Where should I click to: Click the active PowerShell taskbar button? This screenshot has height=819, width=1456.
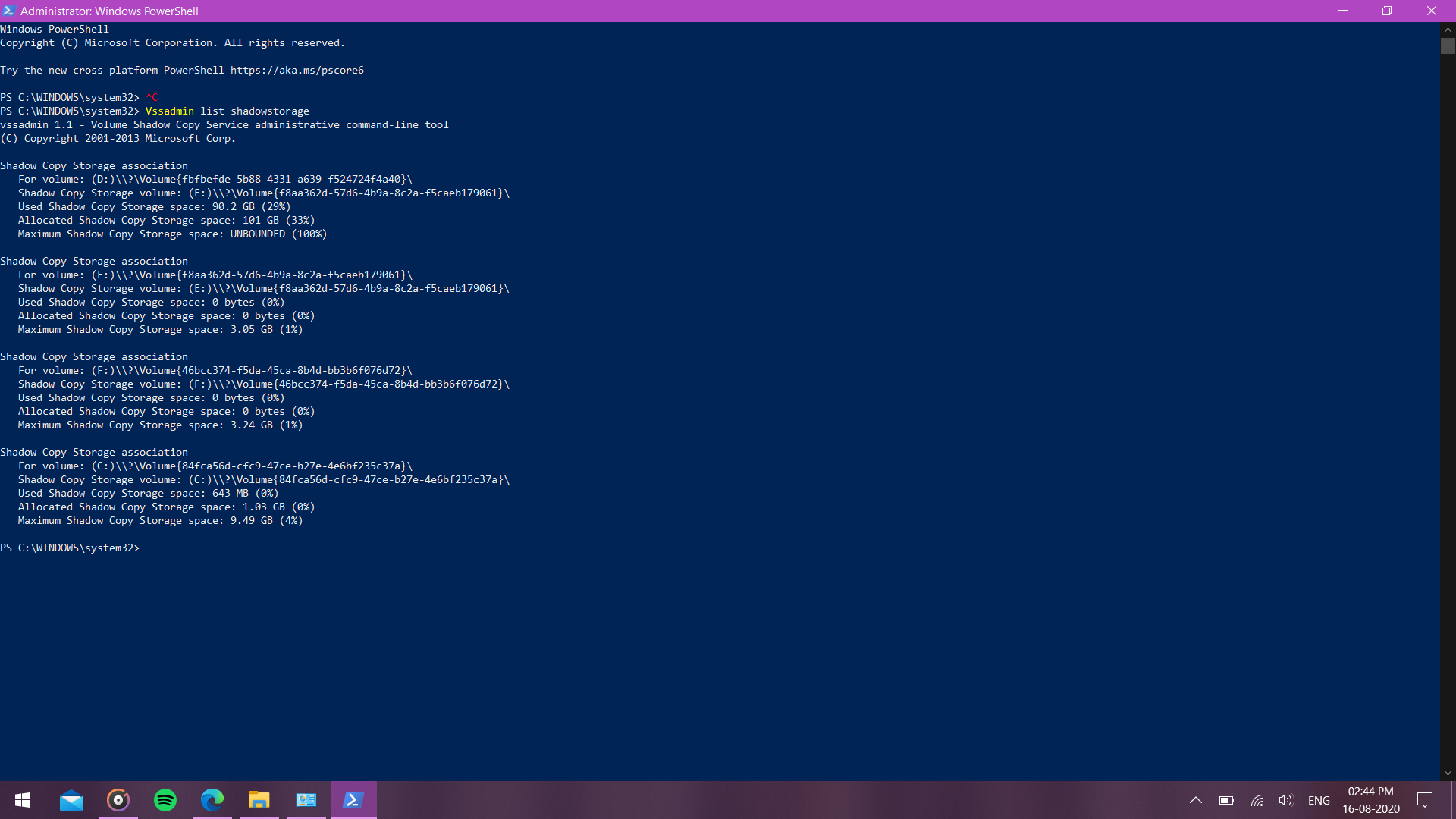[353, 800]
